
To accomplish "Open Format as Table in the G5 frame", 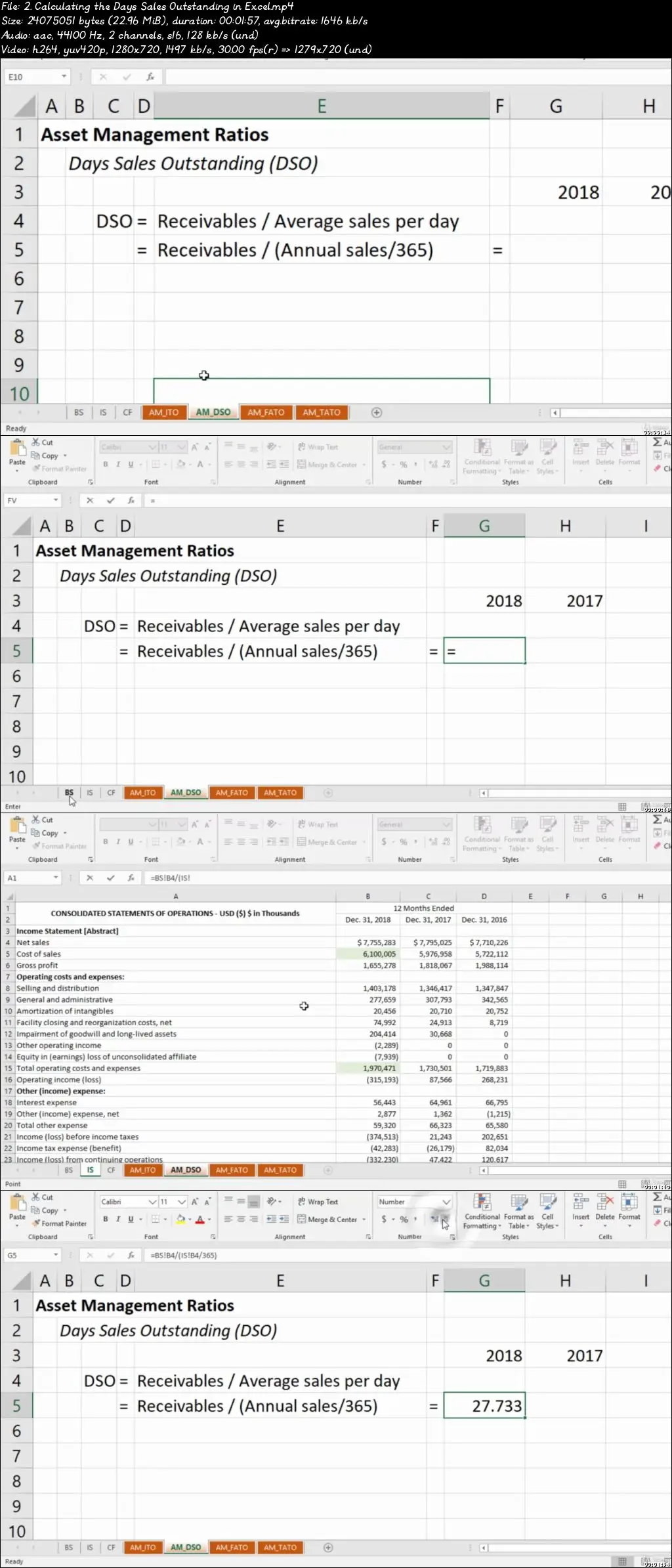I will 518,1211.
